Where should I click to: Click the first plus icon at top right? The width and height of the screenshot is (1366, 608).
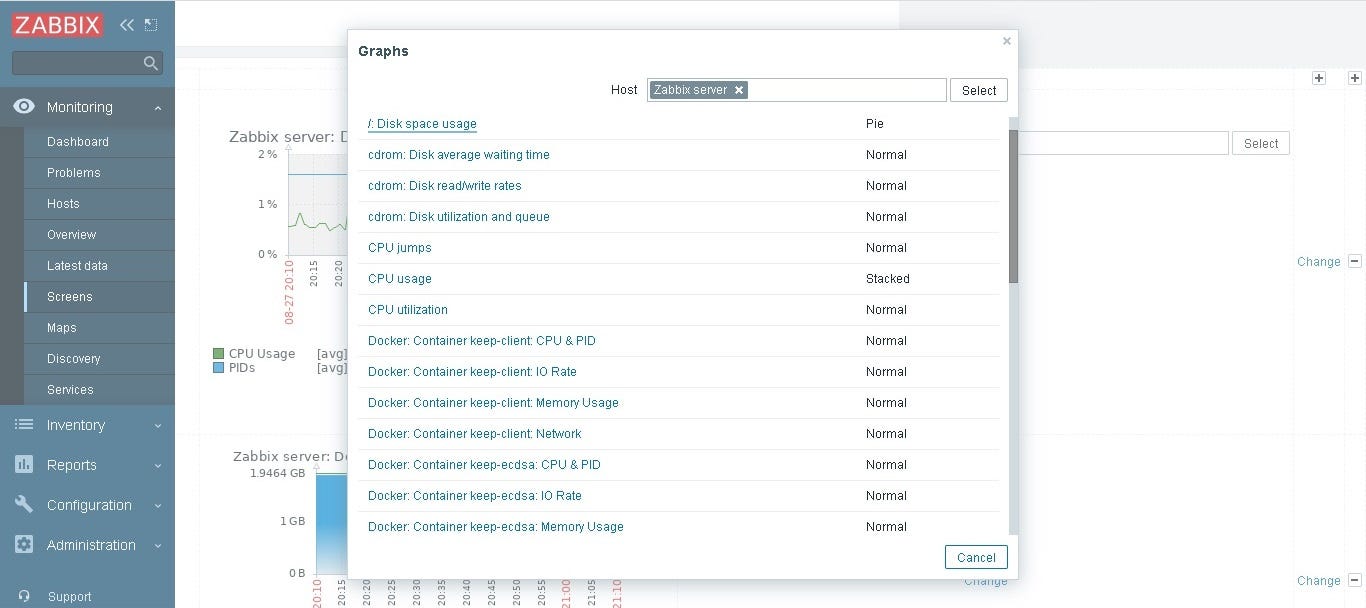point(1319,78)
